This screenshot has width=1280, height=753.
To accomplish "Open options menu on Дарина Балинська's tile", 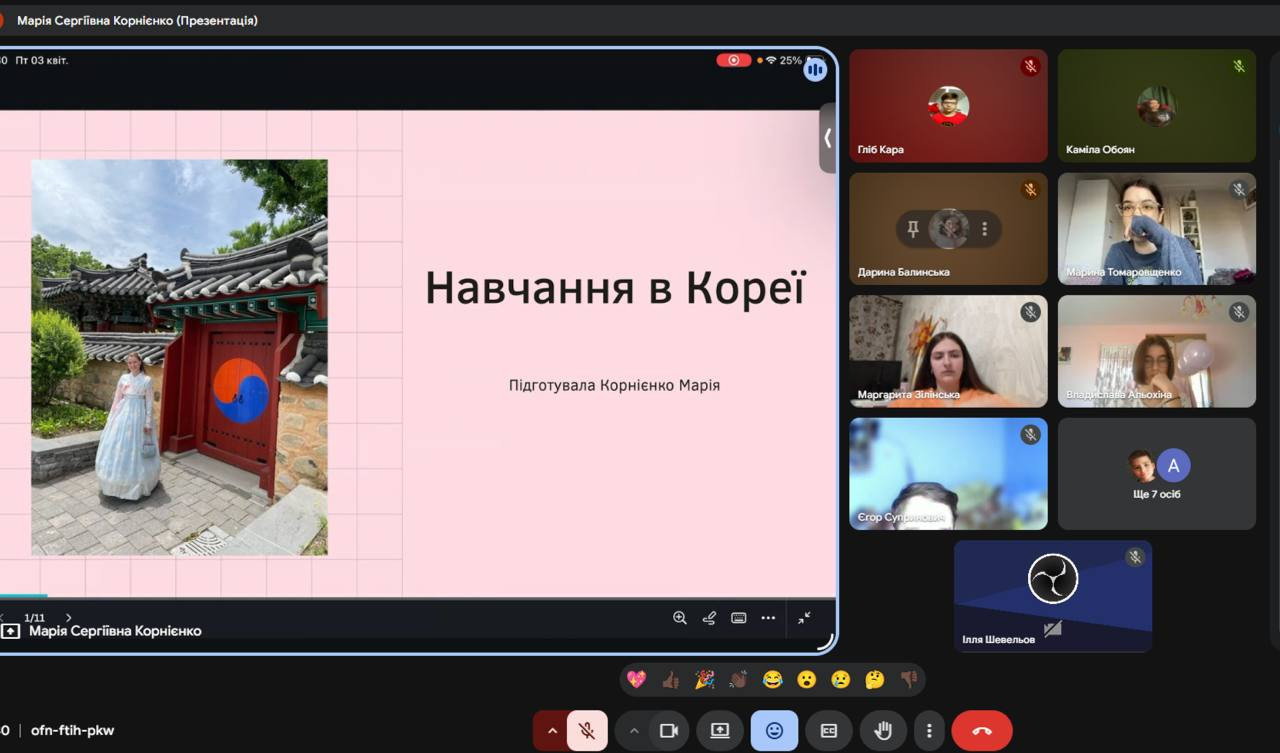I will (x=984, y=229).
